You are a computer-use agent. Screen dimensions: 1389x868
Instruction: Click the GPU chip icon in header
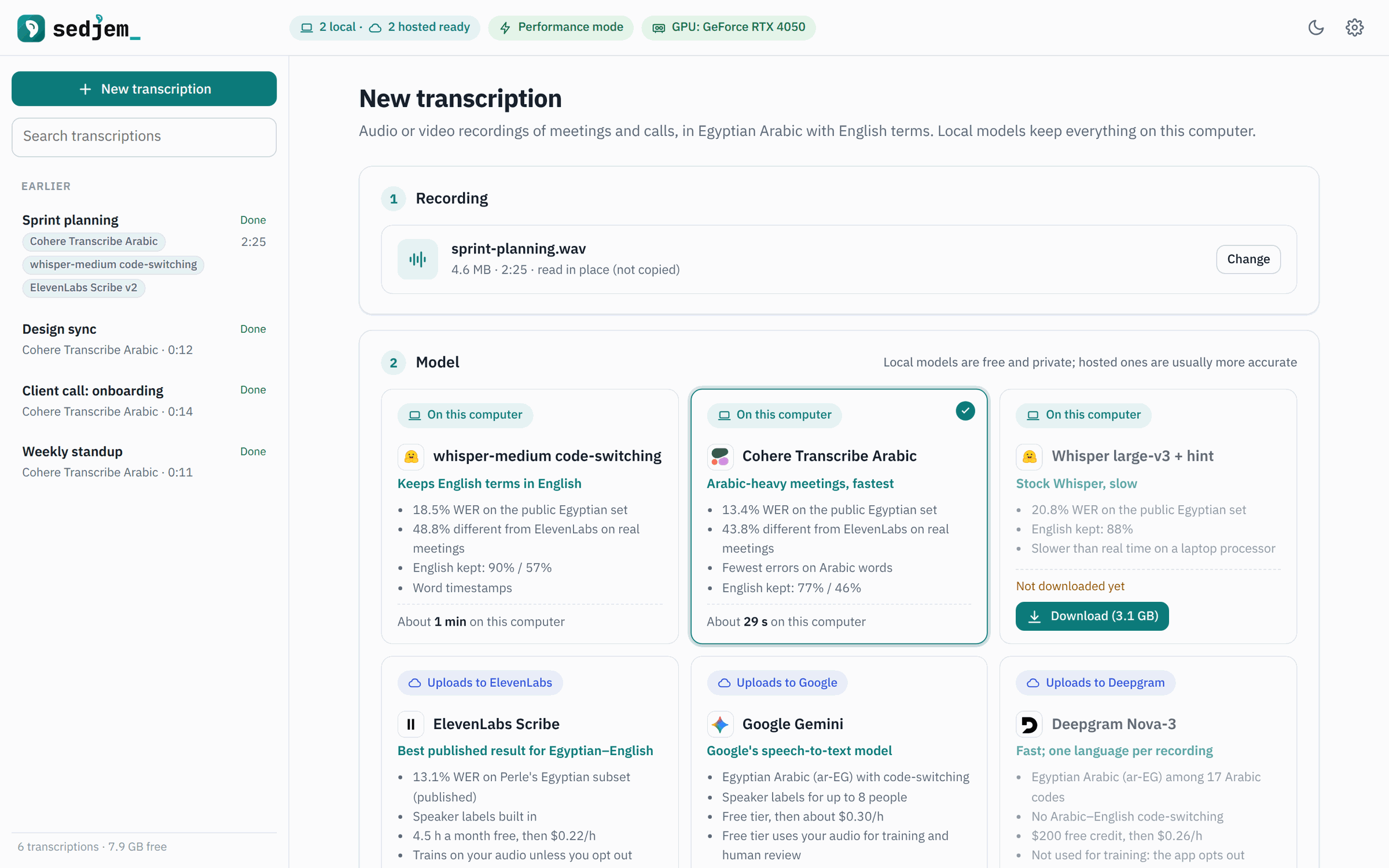tap(659, 28)
